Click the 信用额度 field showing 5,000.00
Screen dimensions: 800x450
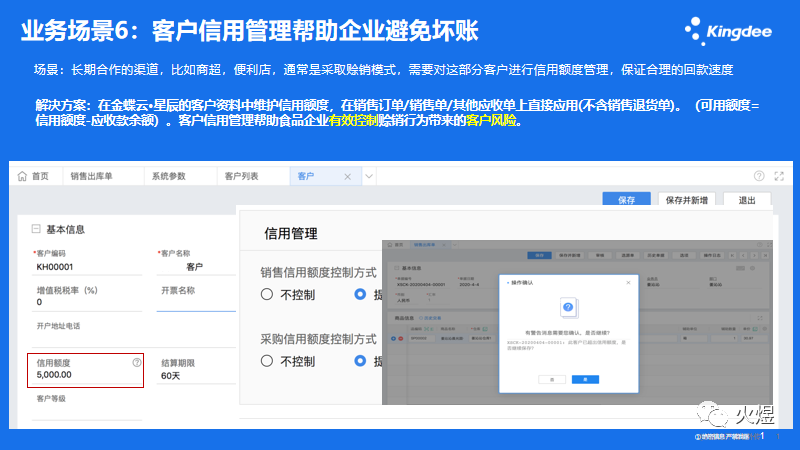(86, 374)
